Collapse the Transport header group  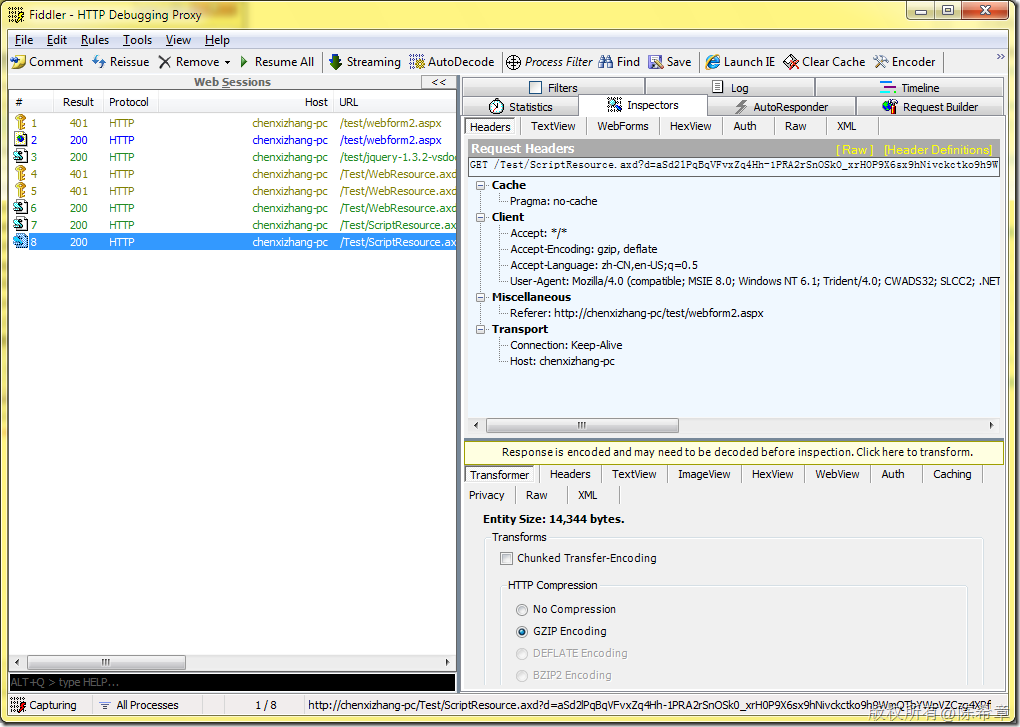coord(481,329)
